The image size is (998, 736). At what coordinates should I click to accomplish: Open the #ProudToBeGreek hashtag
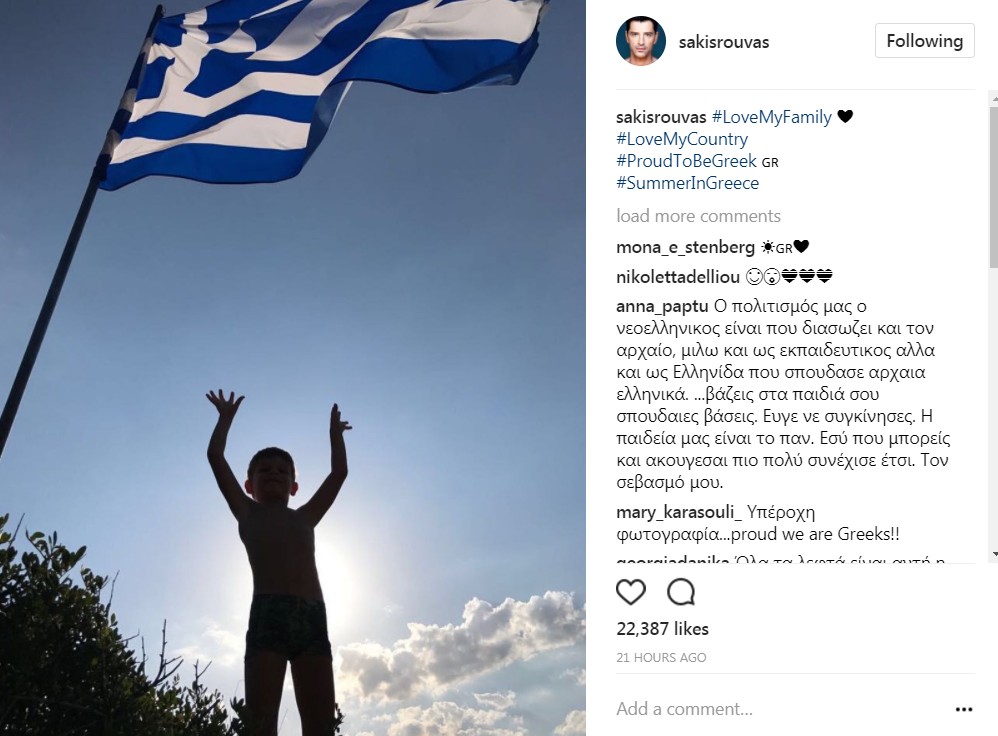686,160
